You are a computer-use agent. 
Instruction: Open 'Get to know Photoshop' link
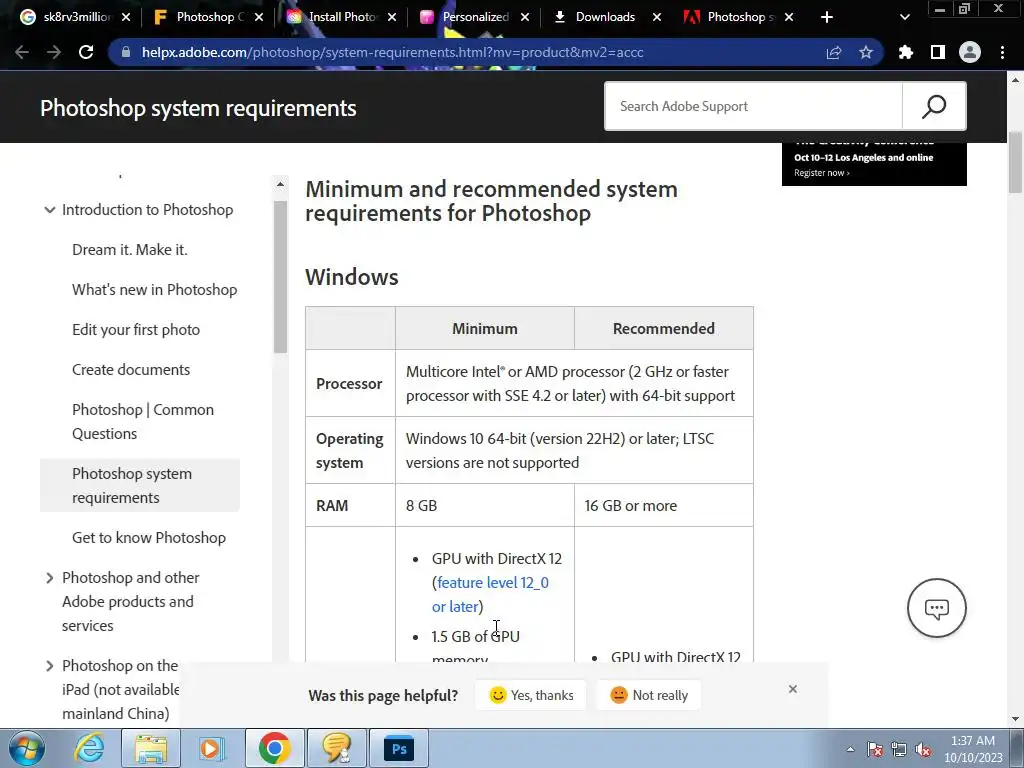click(x=149, y=537)
